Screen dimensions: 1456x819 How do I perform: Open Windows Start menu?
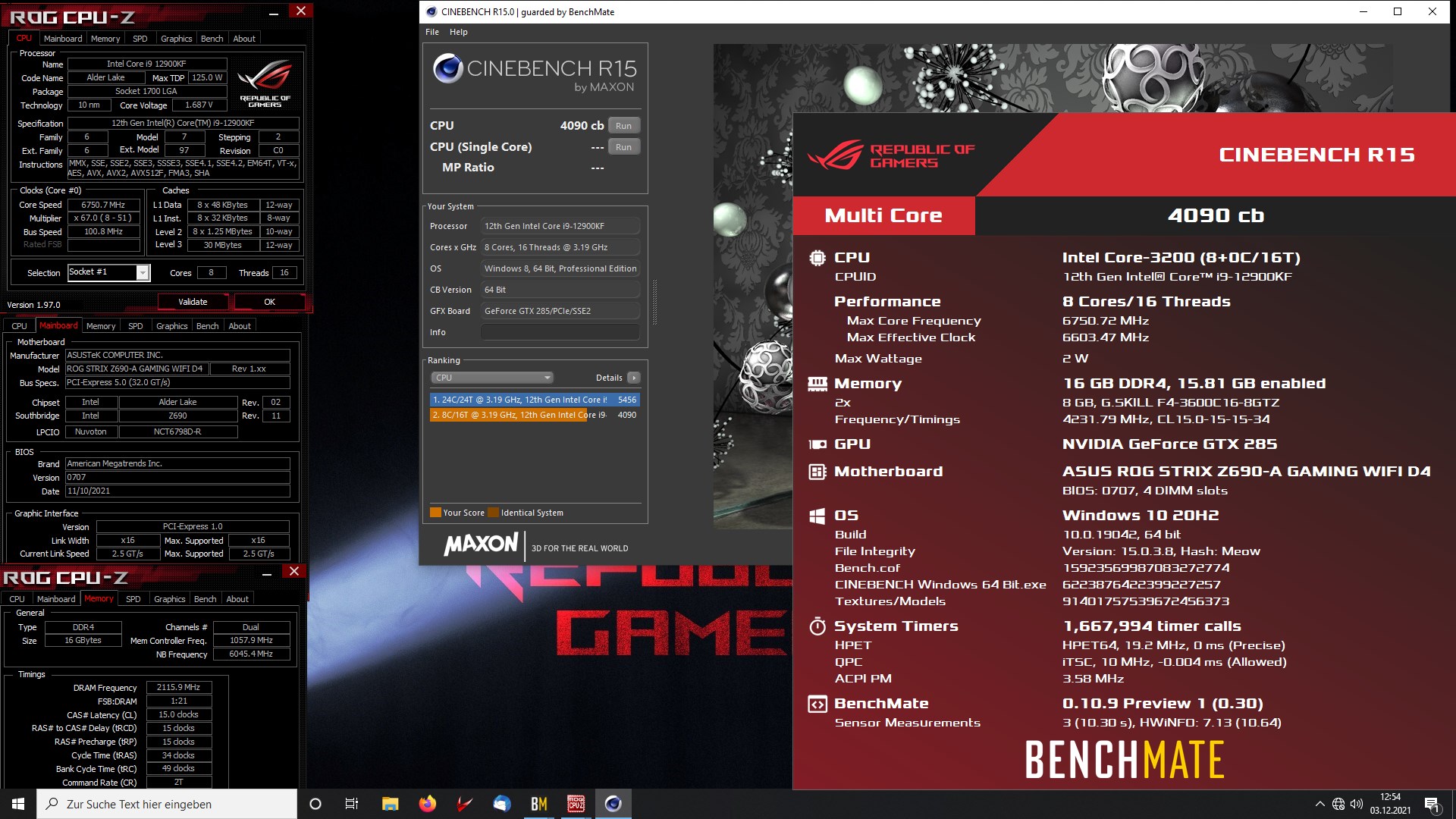tap(18, 804)
